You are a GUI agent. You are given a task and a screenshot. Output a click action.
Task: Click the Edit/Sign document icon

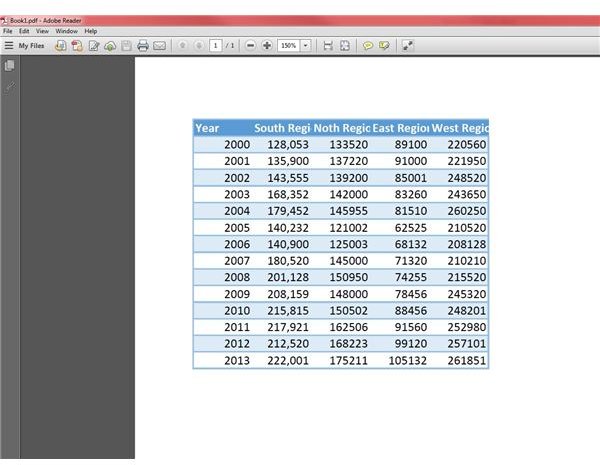(94, 46)
